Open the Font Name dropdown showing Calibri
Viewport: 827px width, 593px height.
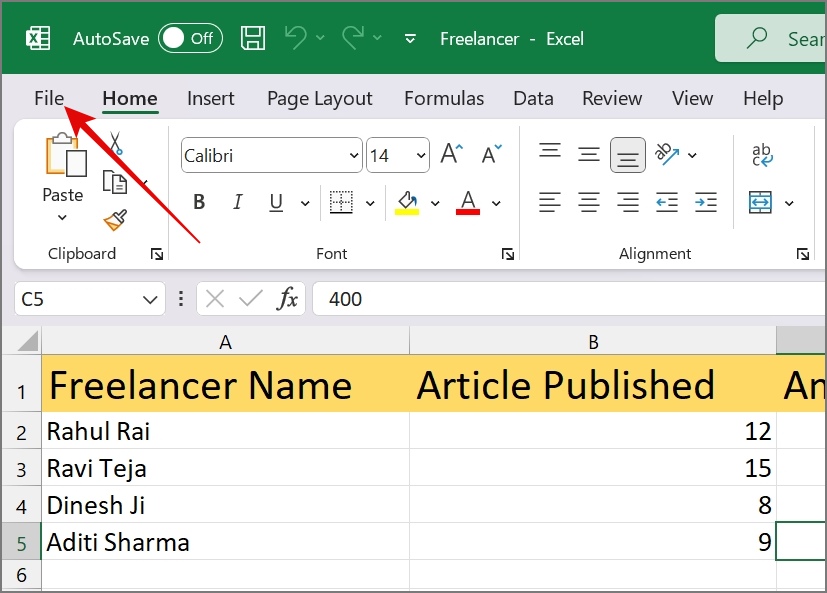(352, 155)
